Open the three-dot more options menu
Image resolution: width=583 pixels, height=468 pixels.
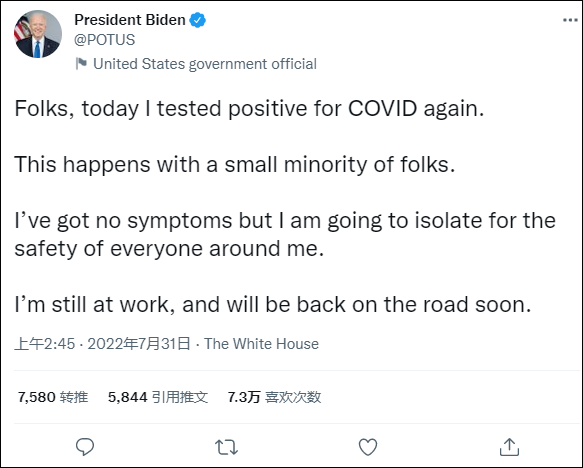570,20
